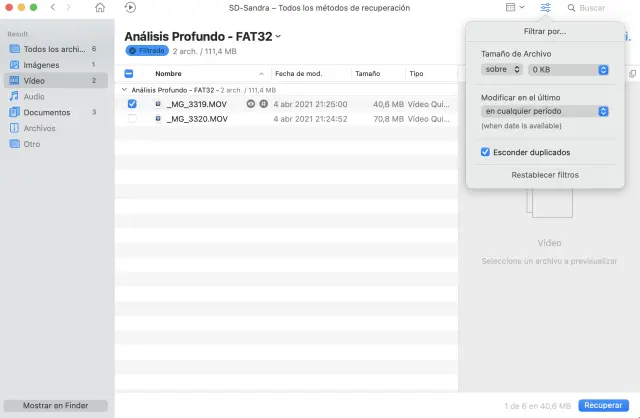The width and height of the screenshot is (640, 418).
Task: Open the 0 KB file size combo box
Action: point(569,69)
